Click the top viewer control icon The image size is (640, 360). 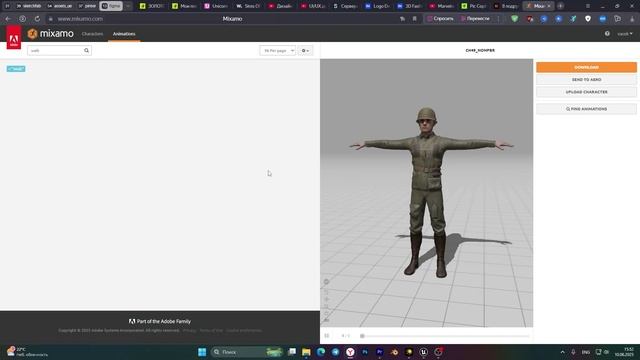tap(326, 282)
